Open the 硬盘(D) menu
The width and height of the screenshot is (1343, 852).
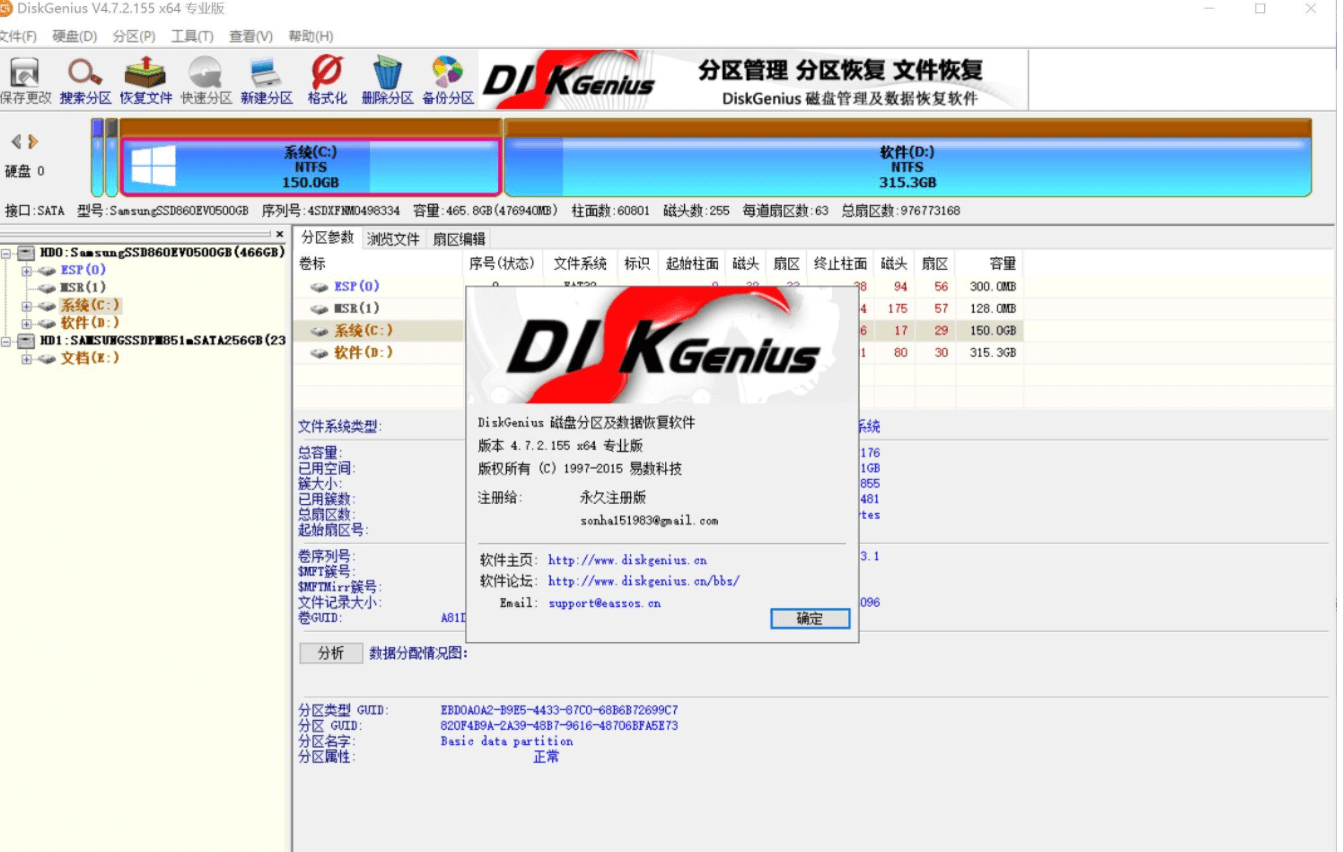(74, 36)
